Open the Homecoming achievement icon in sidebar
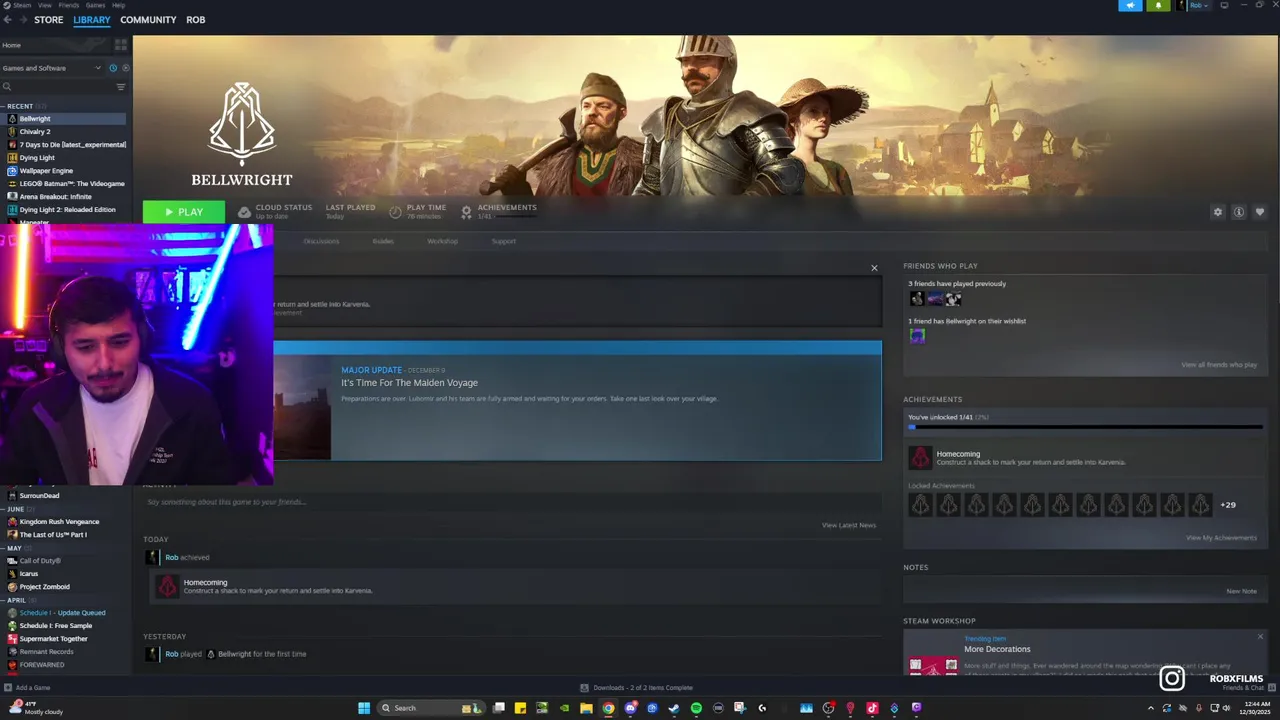Viewport: 1280px width, 720px height. (920, 458)
